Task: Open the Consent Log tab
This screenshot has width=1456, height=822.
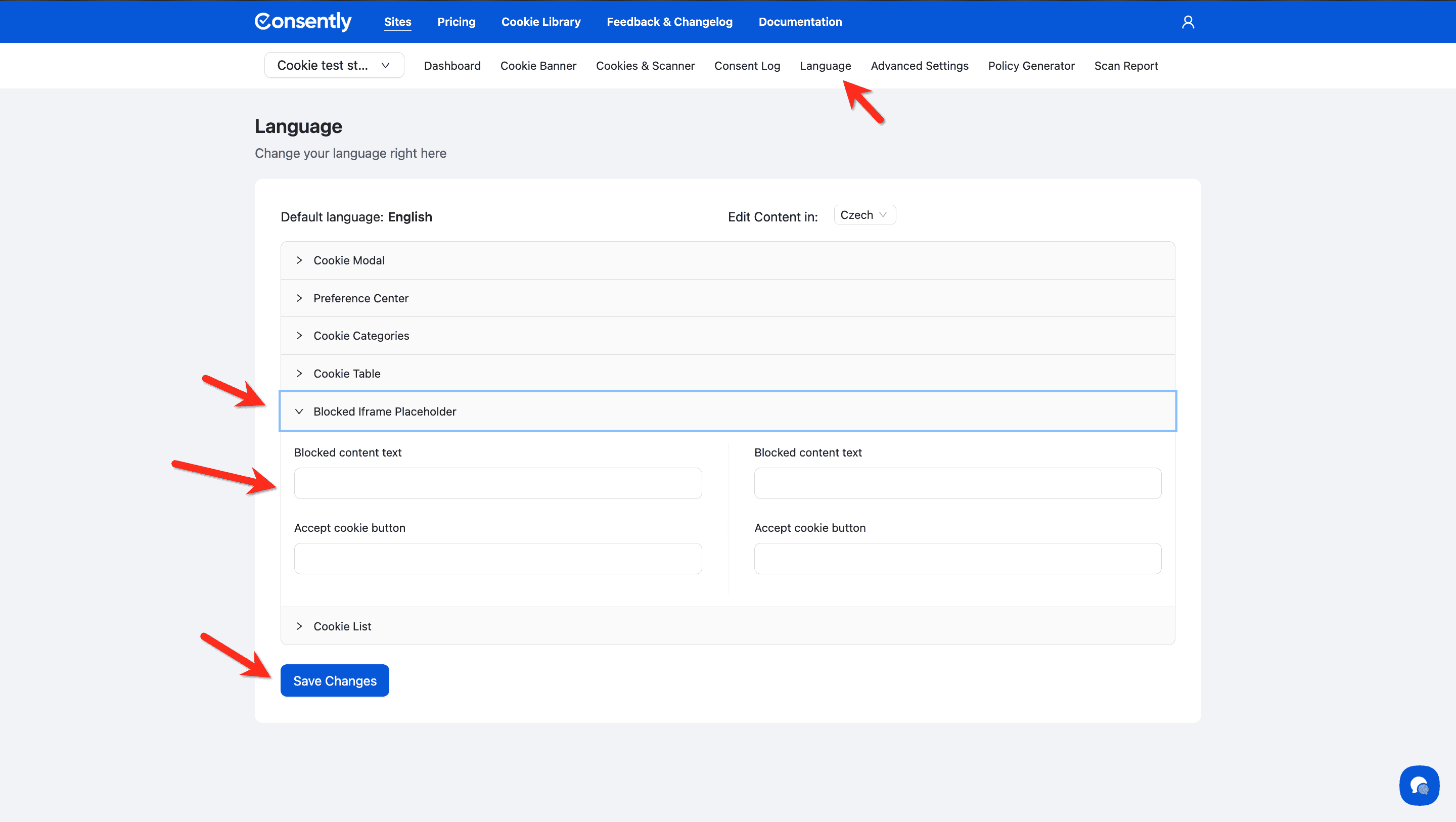Action: coord(747,66)
